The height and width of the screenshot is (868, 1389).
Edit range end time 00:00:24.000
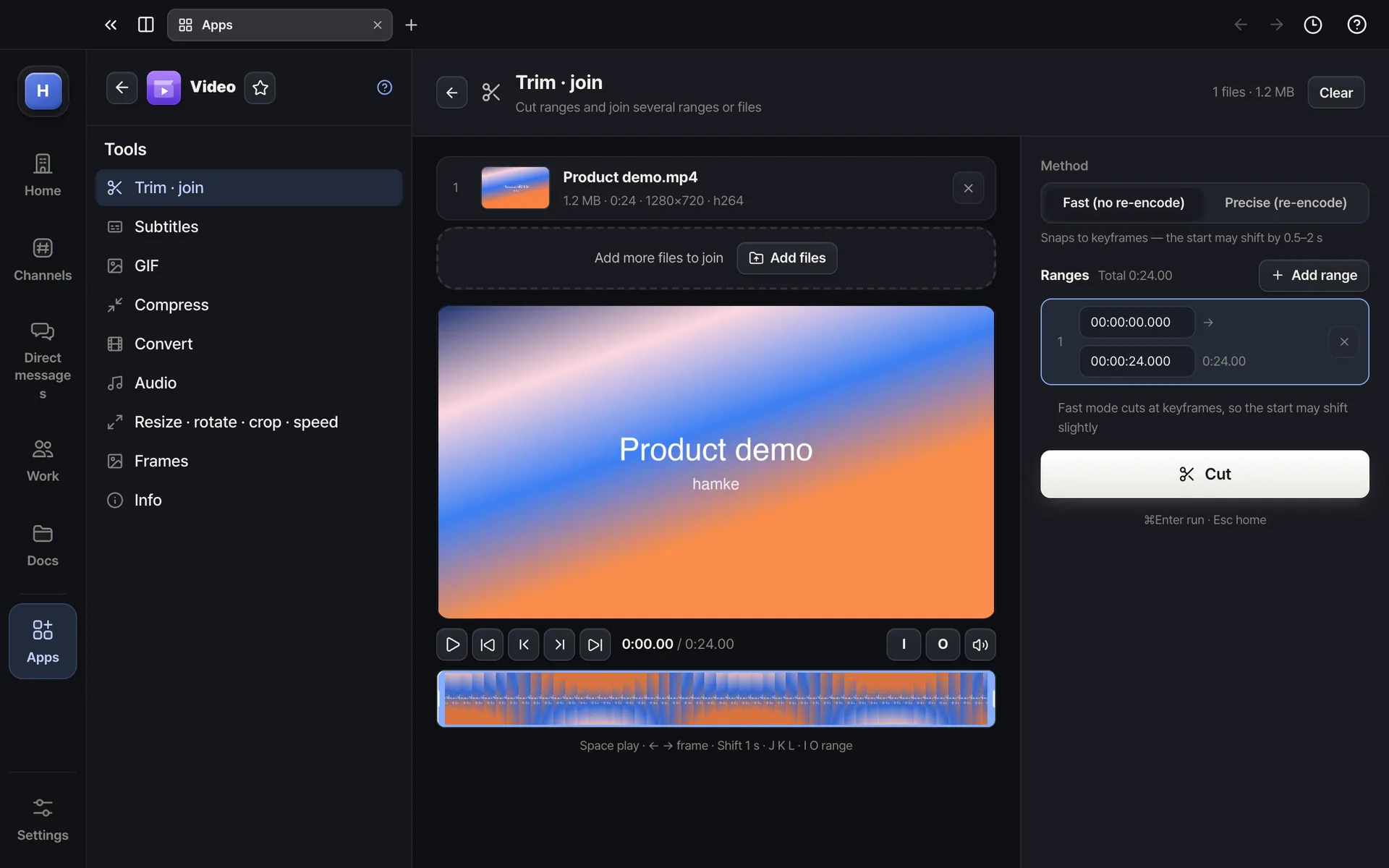tap(1137, 362)
